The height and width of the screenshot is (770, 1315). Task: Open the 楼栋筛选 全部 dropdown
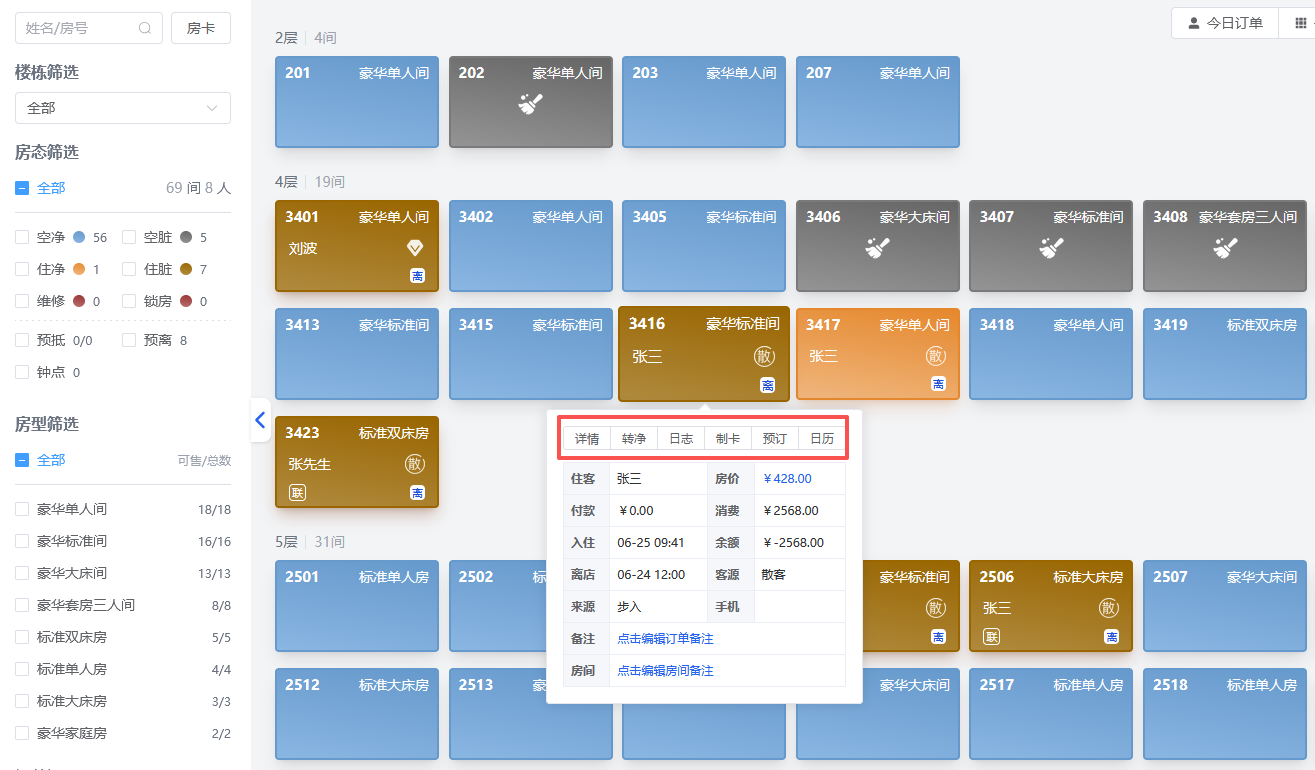(123, 108)
